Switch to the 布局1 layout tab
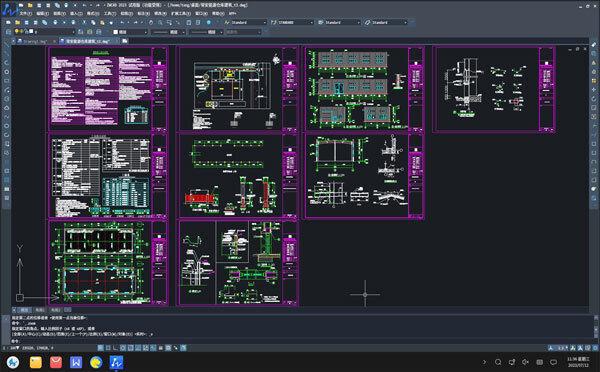 pyautogui.click(x=39, y=310)
